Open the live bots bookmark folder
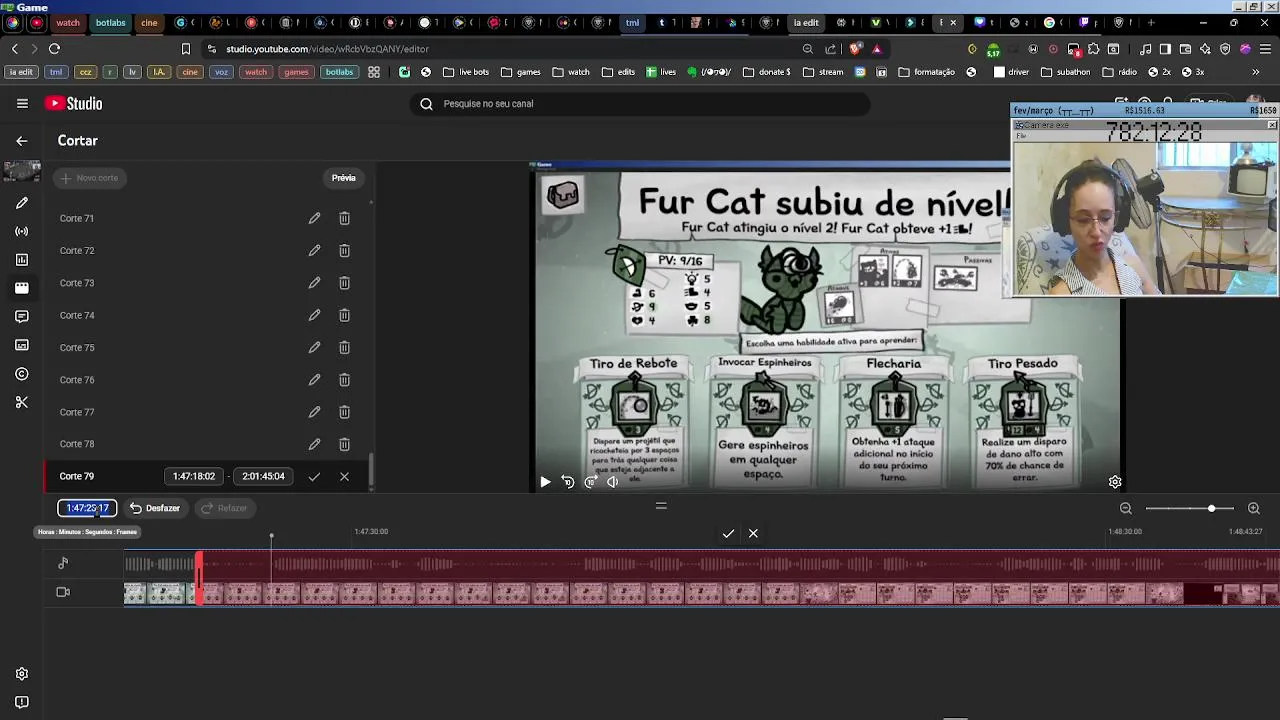 pos(466,72)
